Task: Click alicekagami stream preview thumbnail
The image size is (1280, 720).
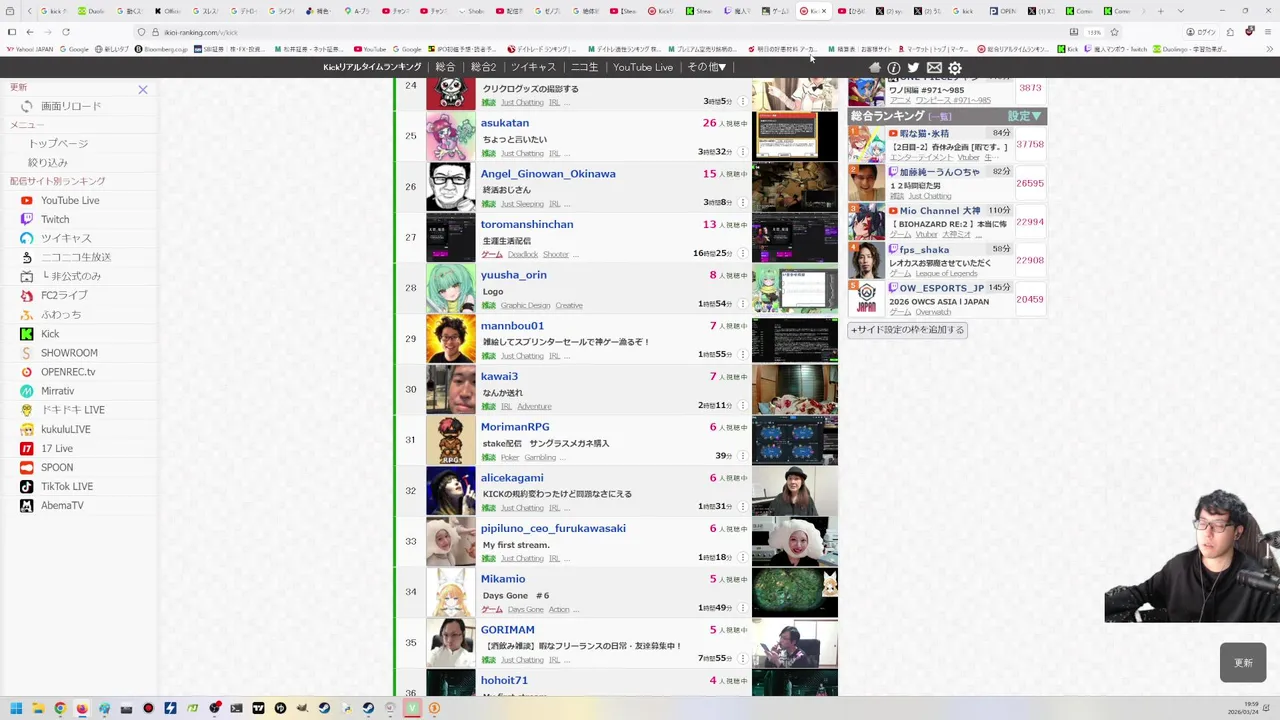Action: (795, 491)
